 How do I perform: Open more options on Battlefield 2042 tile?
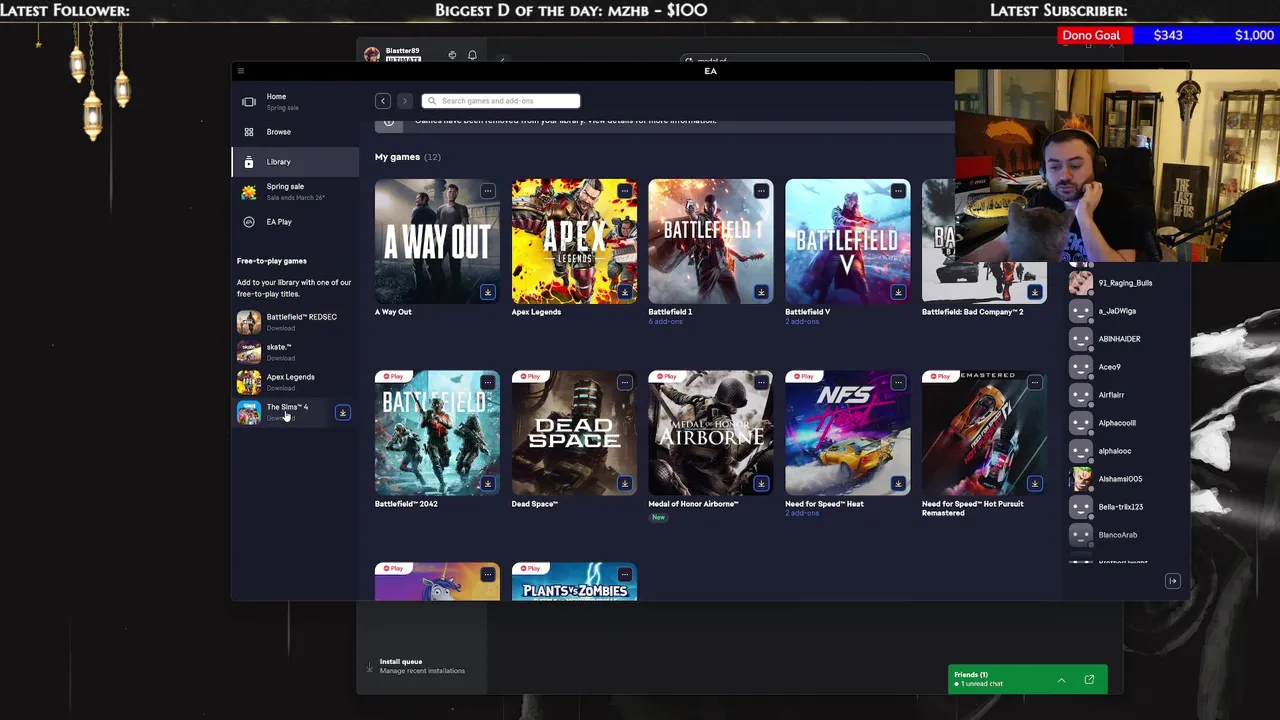(487, 383)
